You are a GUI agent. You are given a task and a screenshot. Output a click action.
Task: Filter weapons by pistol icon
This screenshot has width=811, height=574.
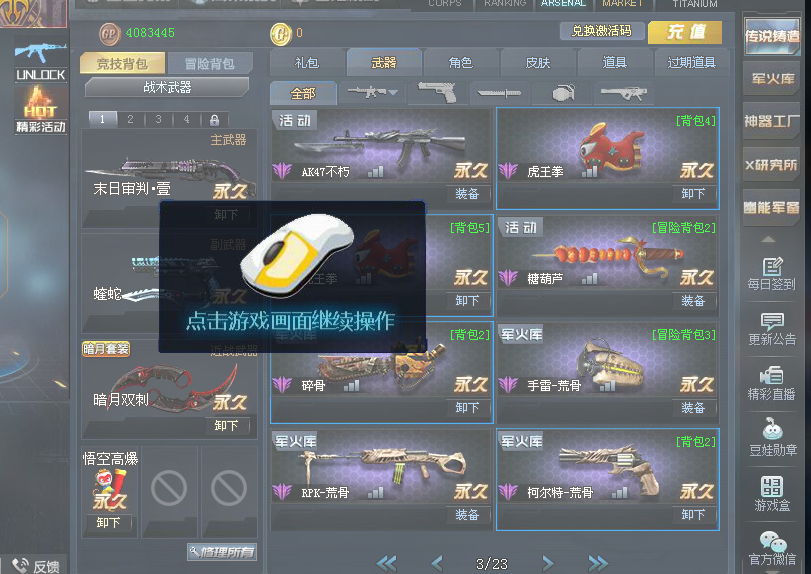coord(437,93)
